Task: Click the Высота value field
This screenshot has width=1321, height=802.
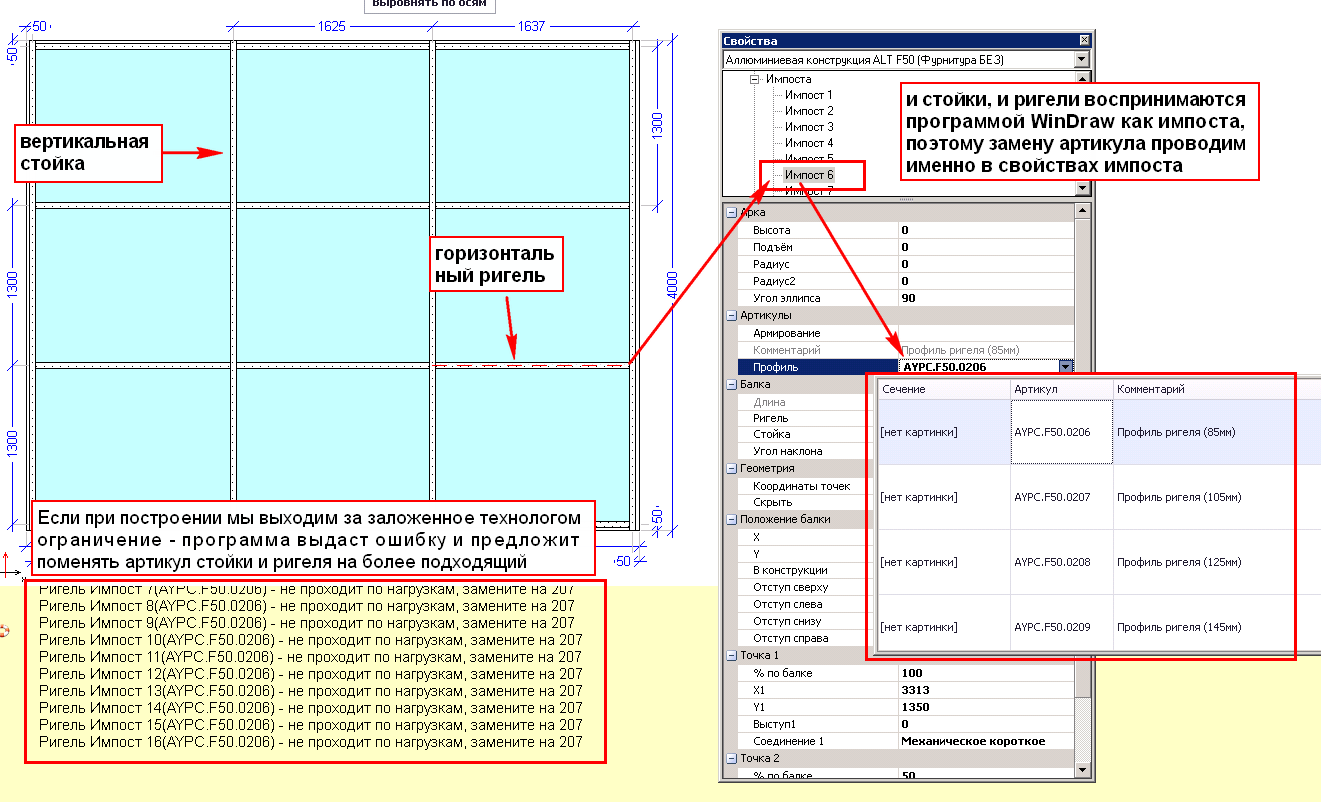Action: 986,230
